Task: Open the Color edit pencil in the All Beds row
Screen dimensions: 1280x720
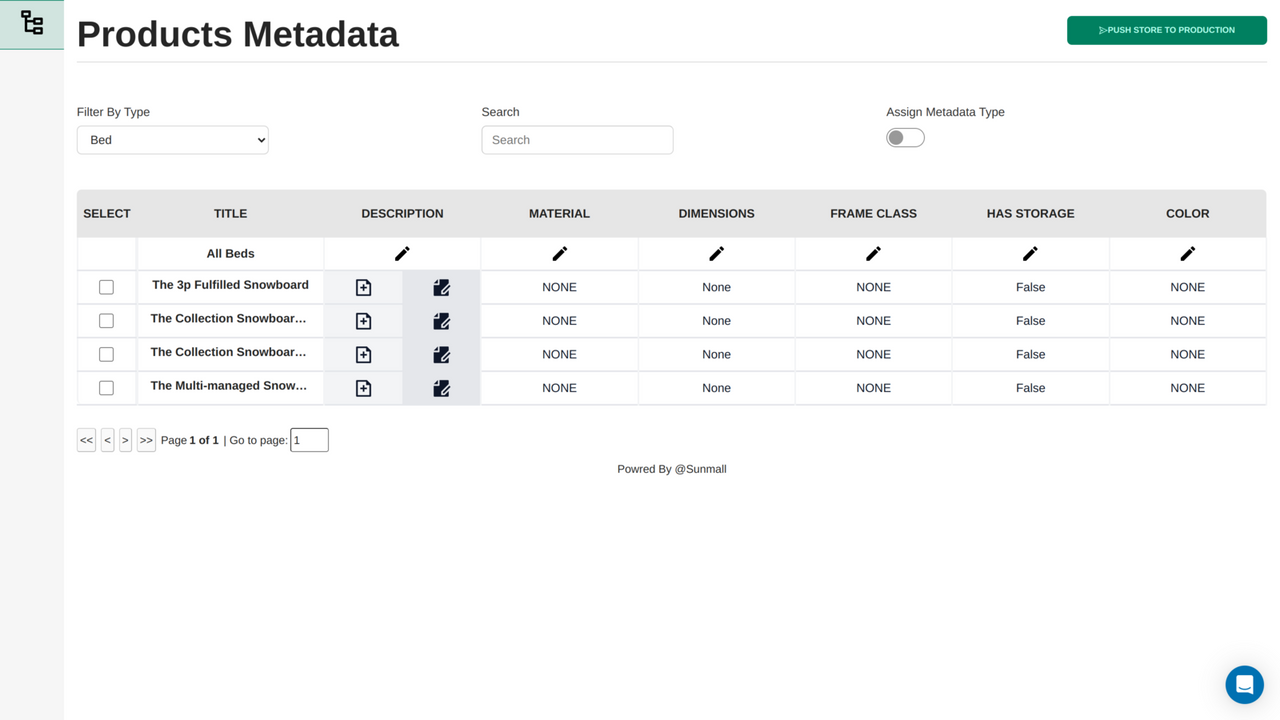Action: [1187, 253]
